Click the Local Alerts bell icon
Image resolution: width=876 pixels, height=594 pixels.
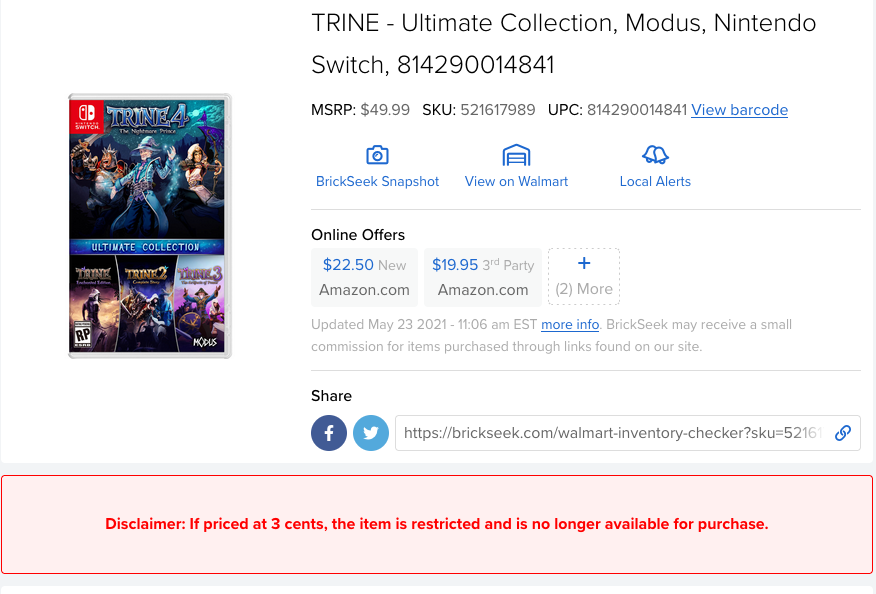tap(655, 155)
